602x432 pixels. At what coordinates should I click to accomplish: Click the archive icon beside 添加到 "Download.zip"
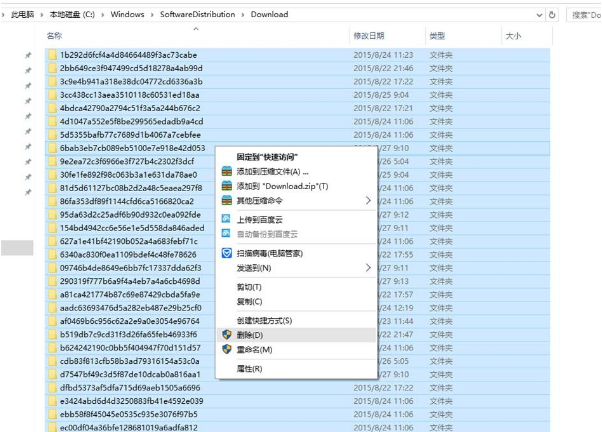tap(226, 186)
